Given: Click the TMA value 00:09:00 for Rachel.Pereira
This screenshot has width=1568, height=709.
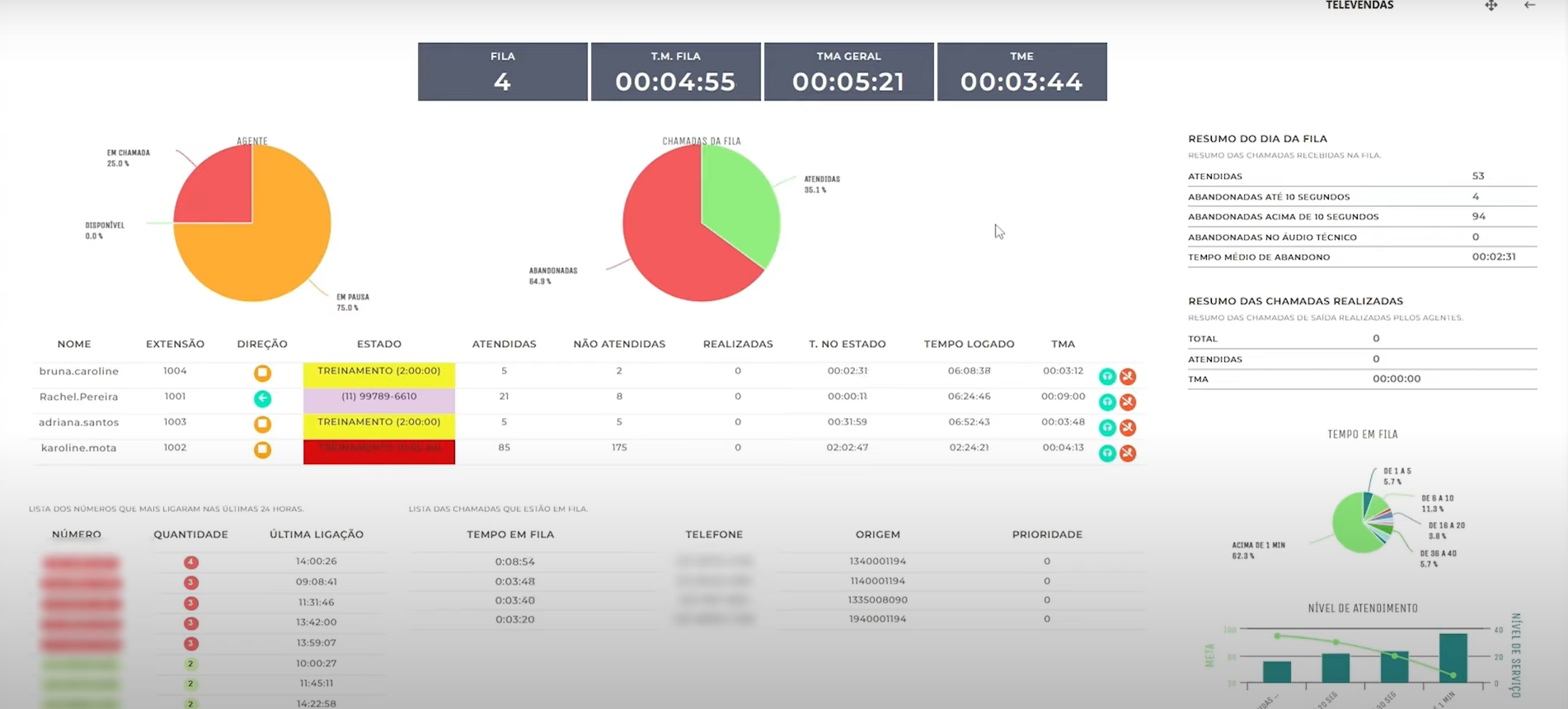Looking at the screenshot, I should point(1063,397).
